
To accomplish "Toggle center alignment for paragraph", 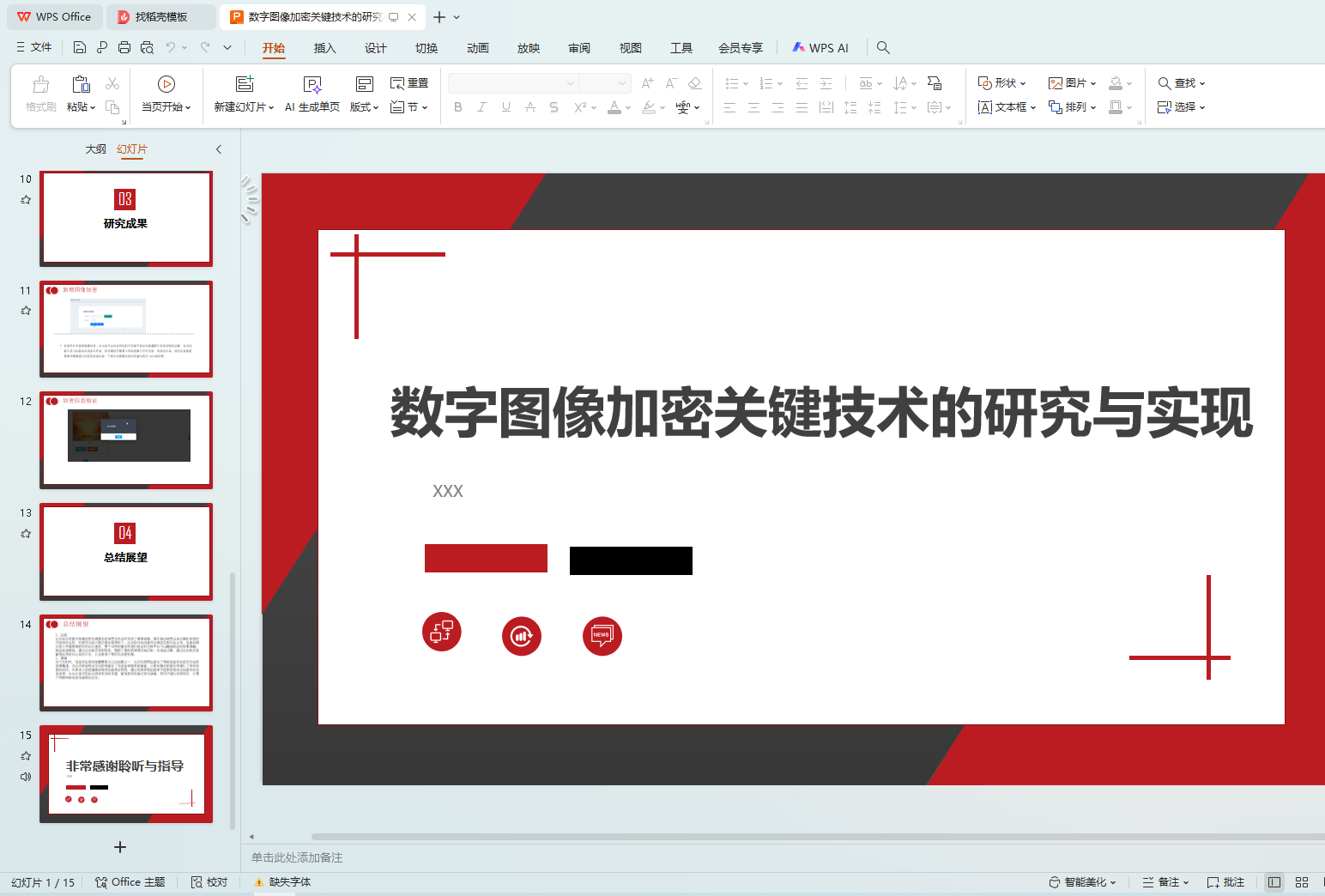I will pos(753,107).
